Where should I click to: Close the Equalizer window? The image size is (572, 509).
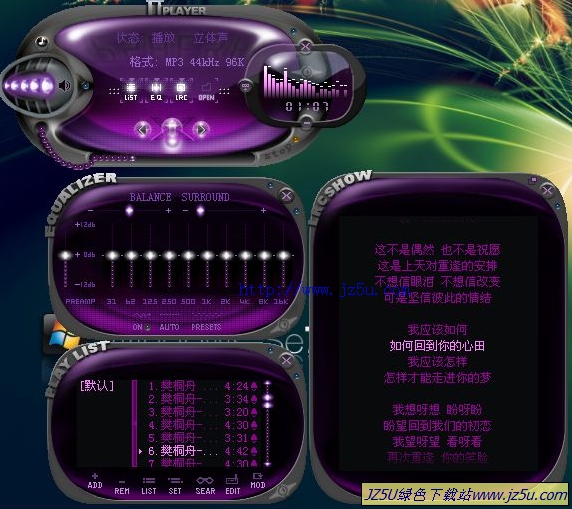point(286,196)
